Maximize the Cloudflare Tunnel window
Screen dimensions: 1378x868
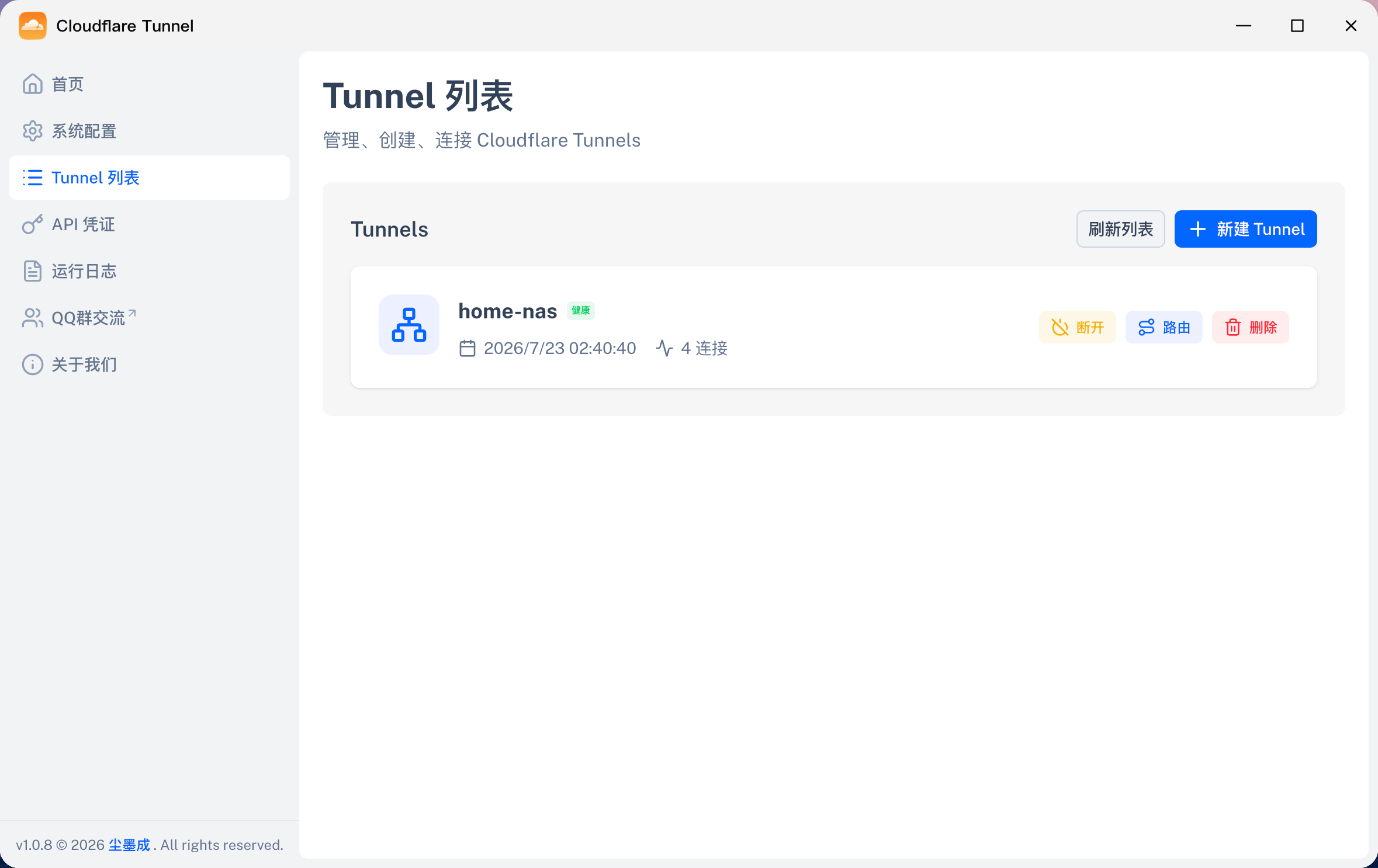(1297, 26)
